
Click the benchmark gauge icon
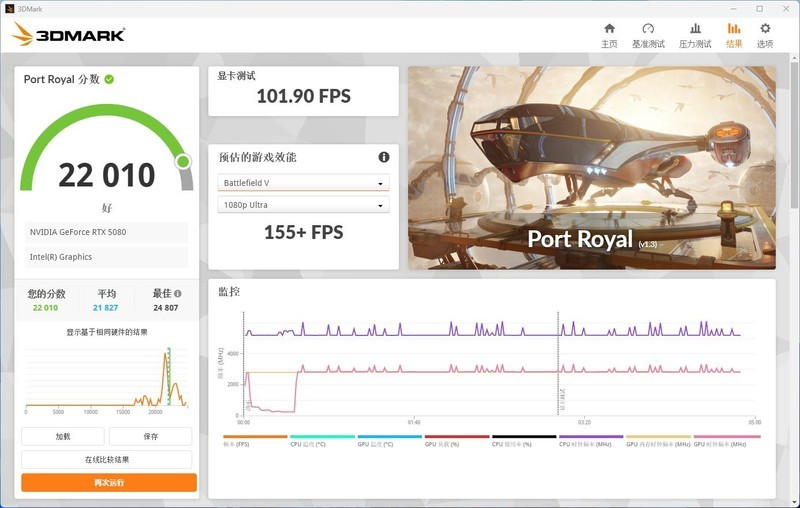coord(648,29)
